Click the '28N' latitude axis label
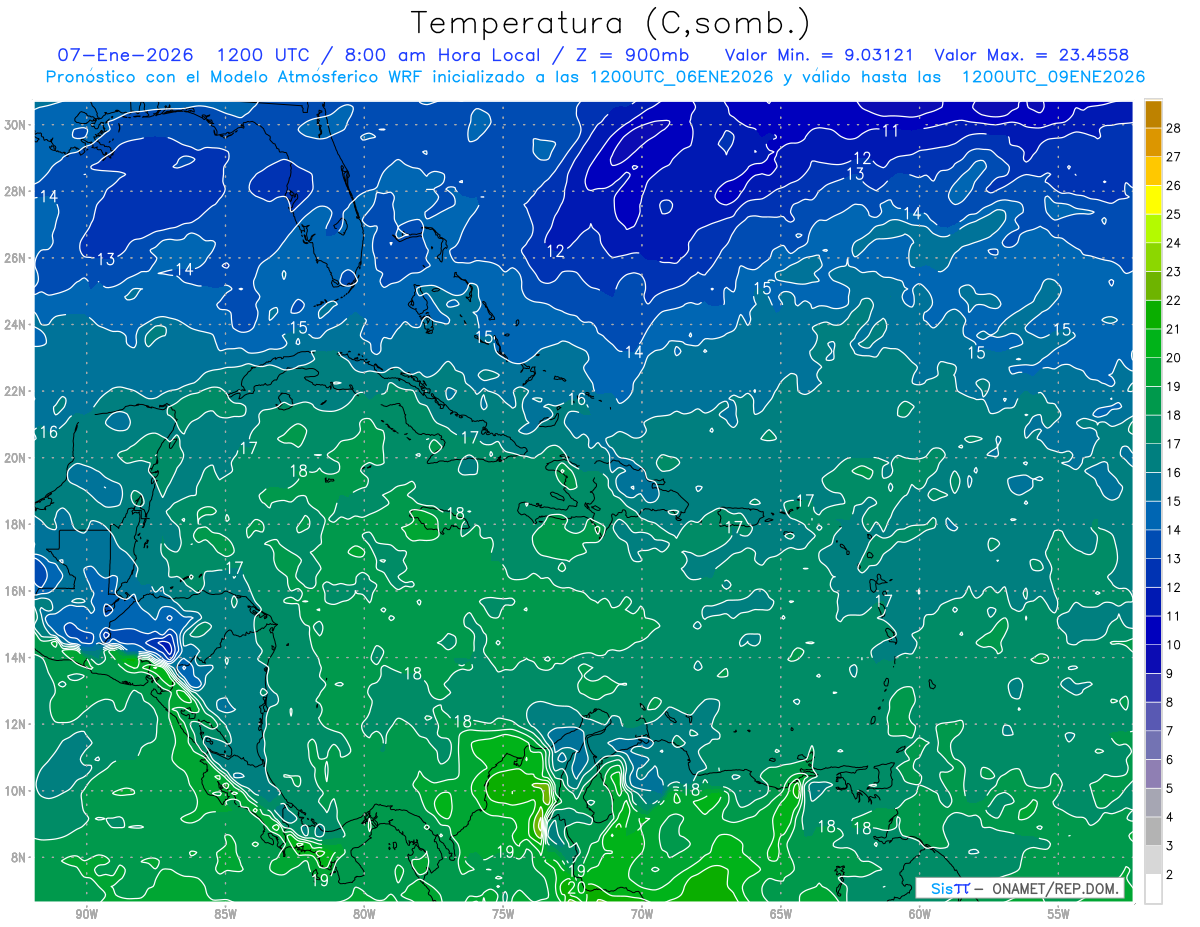 (14, 191)
